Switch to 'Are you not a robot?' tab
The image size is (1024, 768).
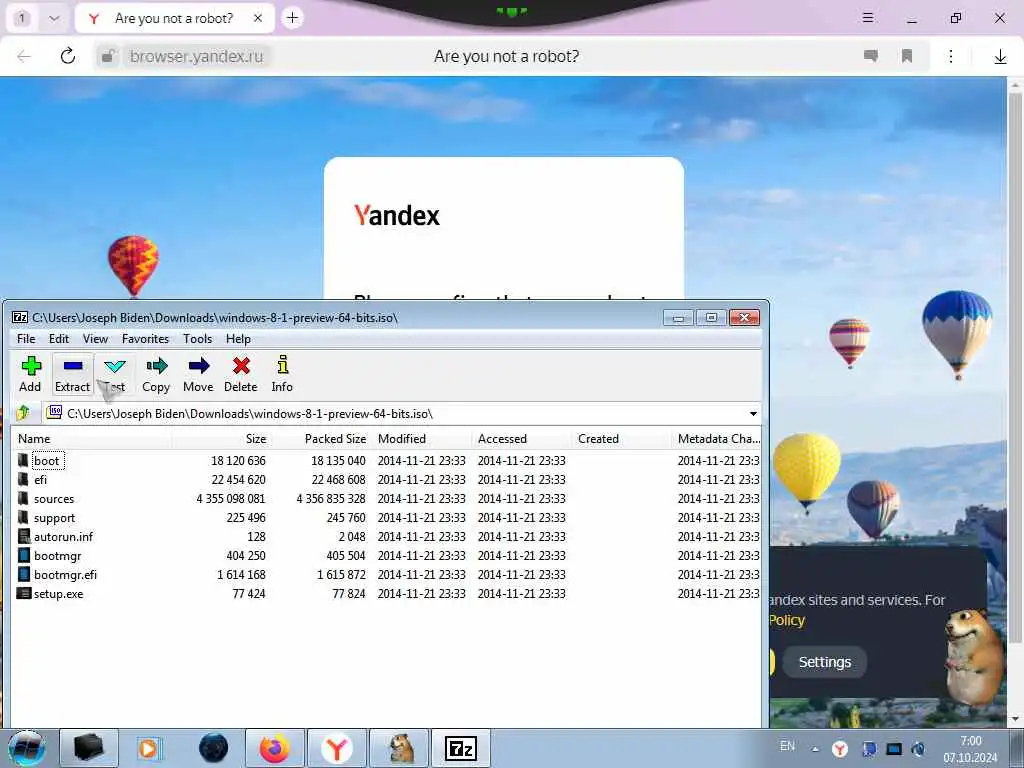174,18
